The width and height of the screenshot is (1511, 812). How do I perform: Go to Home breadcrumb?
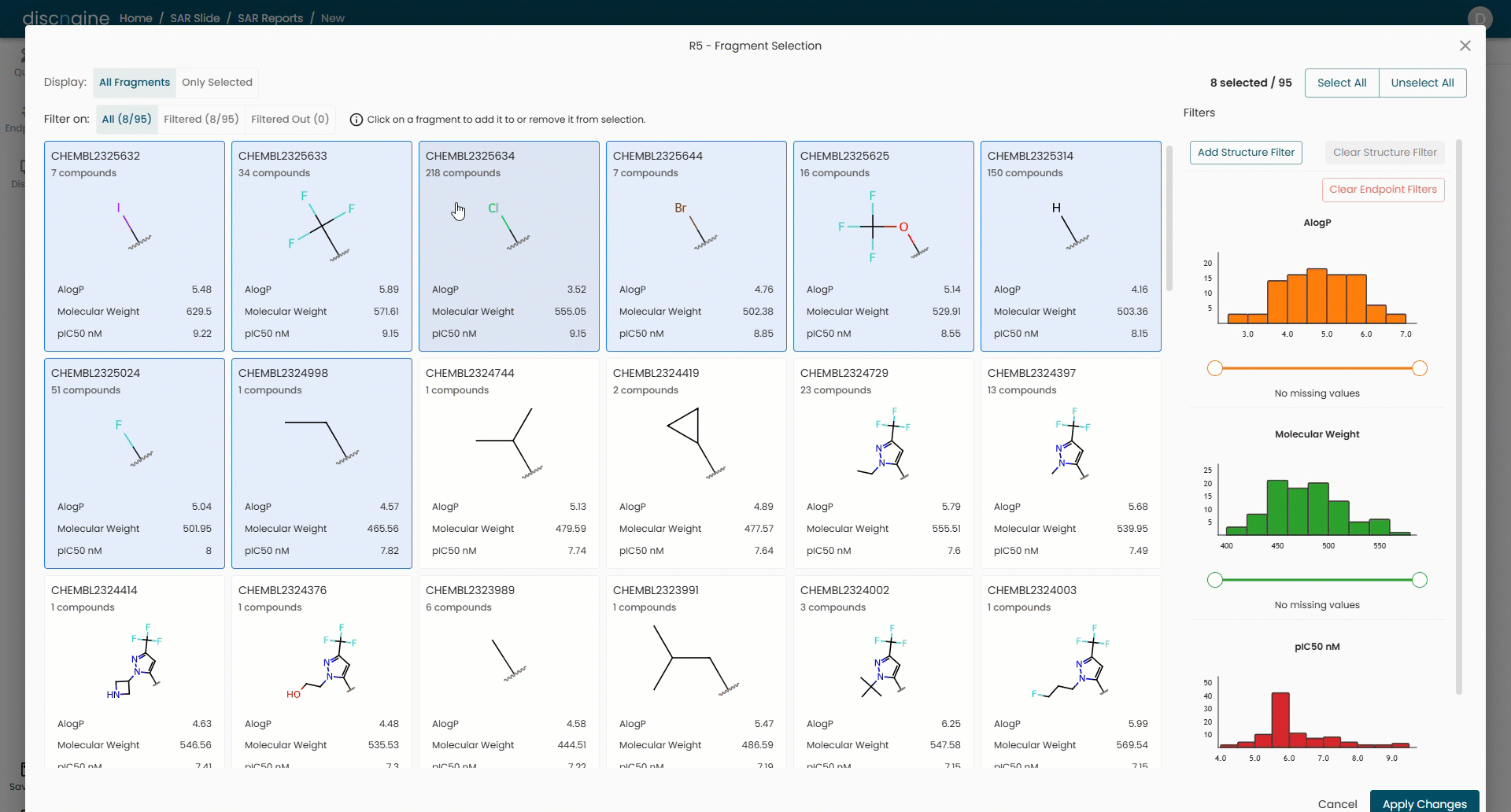135,18
